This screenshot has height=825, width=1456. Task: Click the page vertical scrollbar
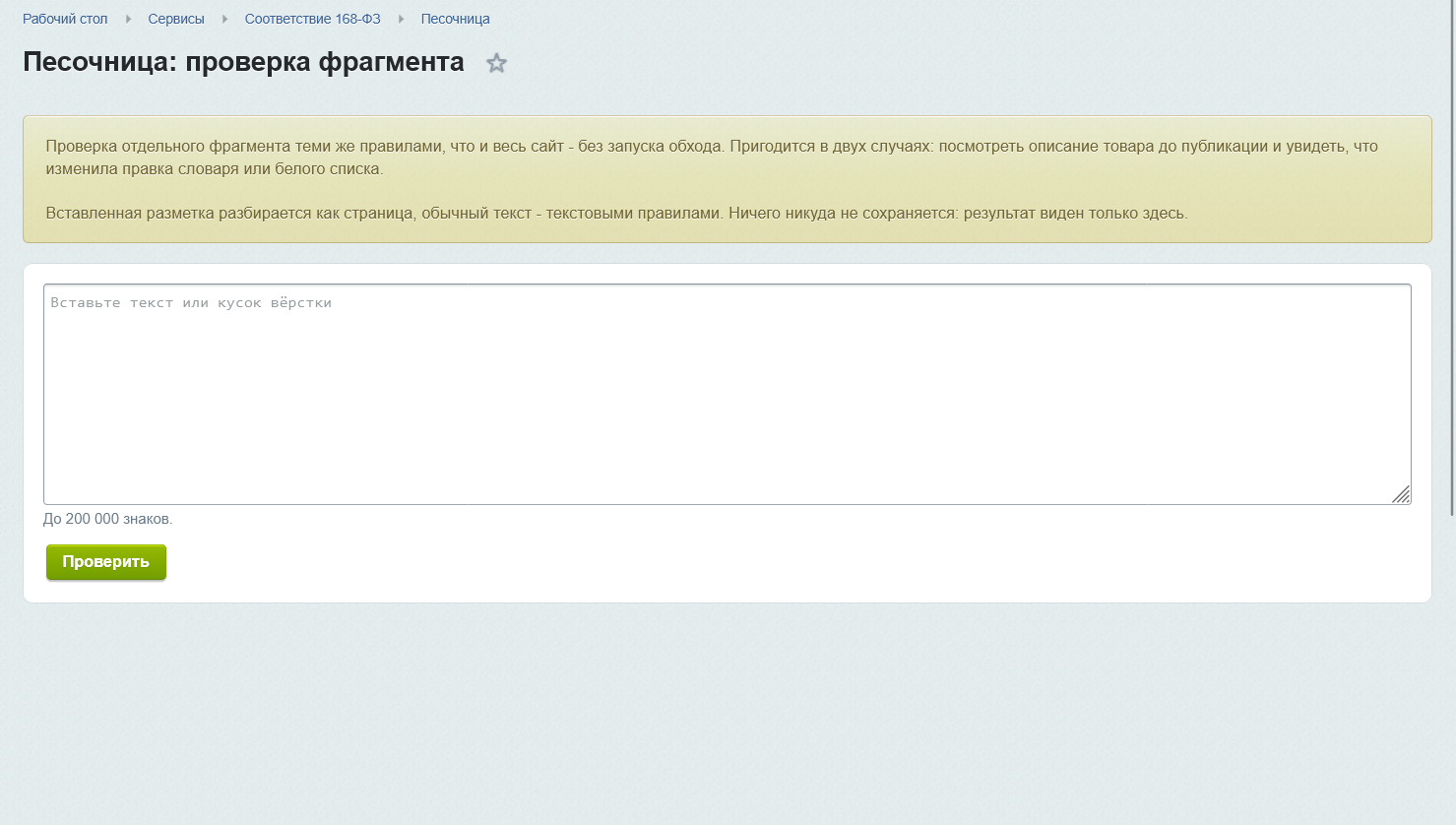pyautogui.click(x=1452, y=258)
